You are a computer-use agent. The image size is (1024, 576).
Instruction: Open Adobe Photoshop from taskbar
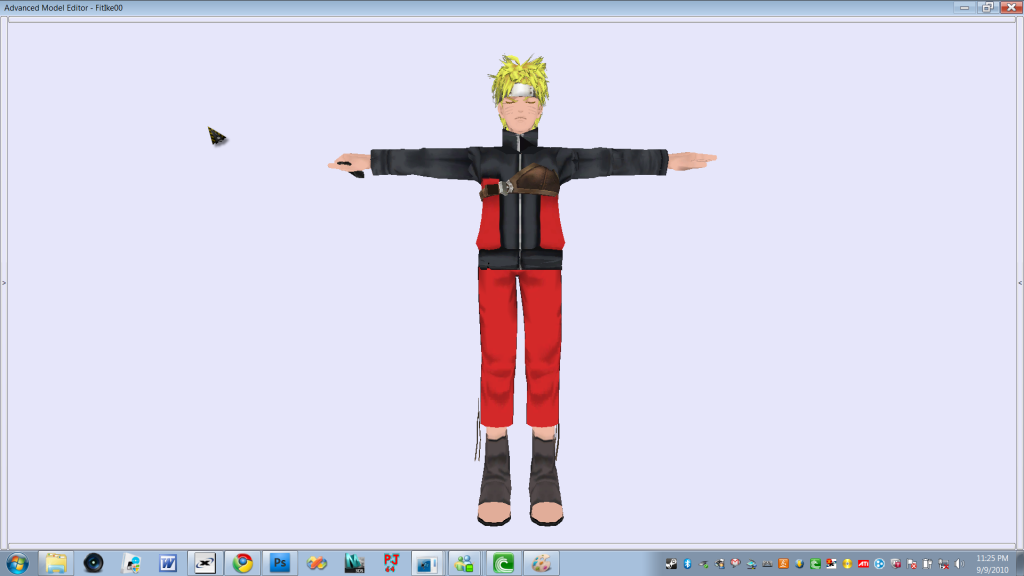point(280,563)
